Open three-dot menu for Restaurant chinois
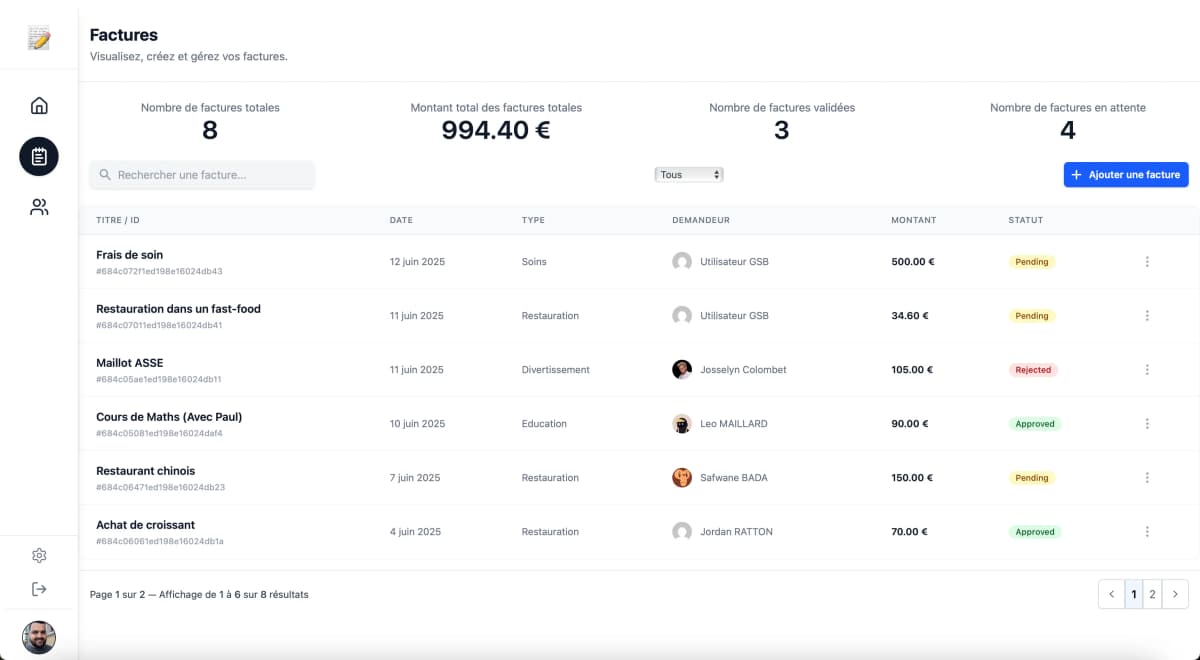The image size is (1200, 660). coord(1147,478)
